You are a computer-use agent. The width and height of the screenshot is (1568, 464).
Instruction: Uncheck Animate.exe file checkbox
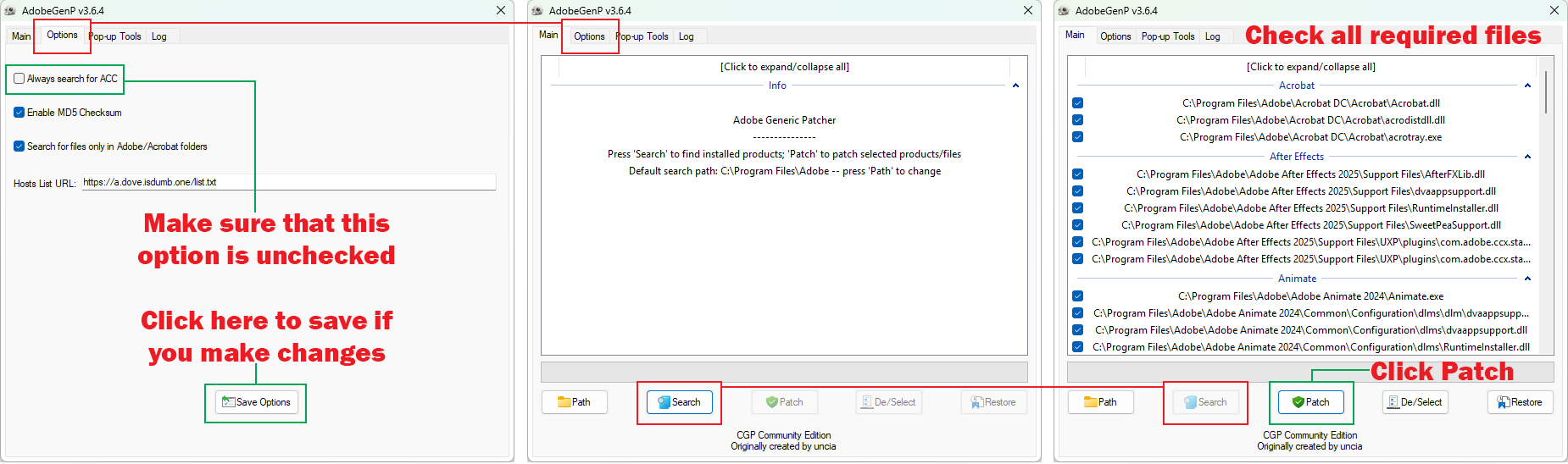[x=1077, y=296]
